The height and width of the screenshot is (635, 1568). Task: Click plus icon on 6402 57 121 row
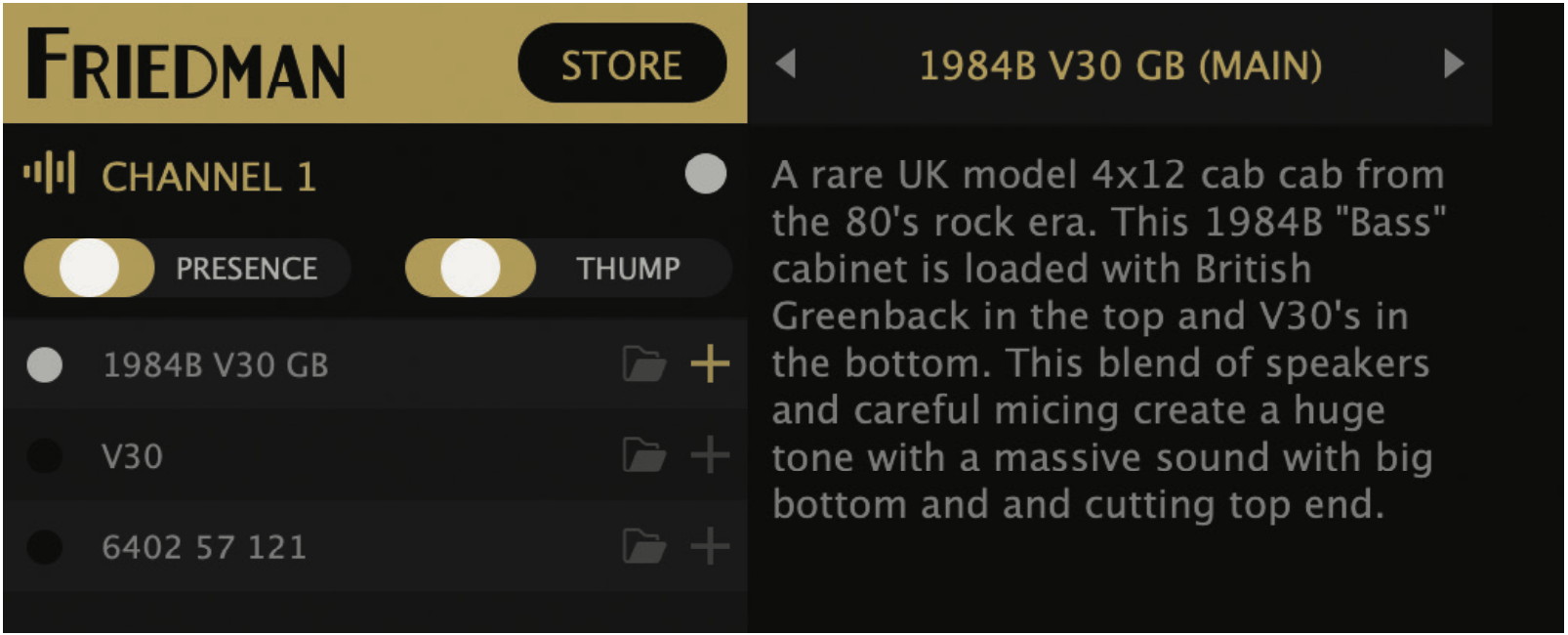[710, 546]
